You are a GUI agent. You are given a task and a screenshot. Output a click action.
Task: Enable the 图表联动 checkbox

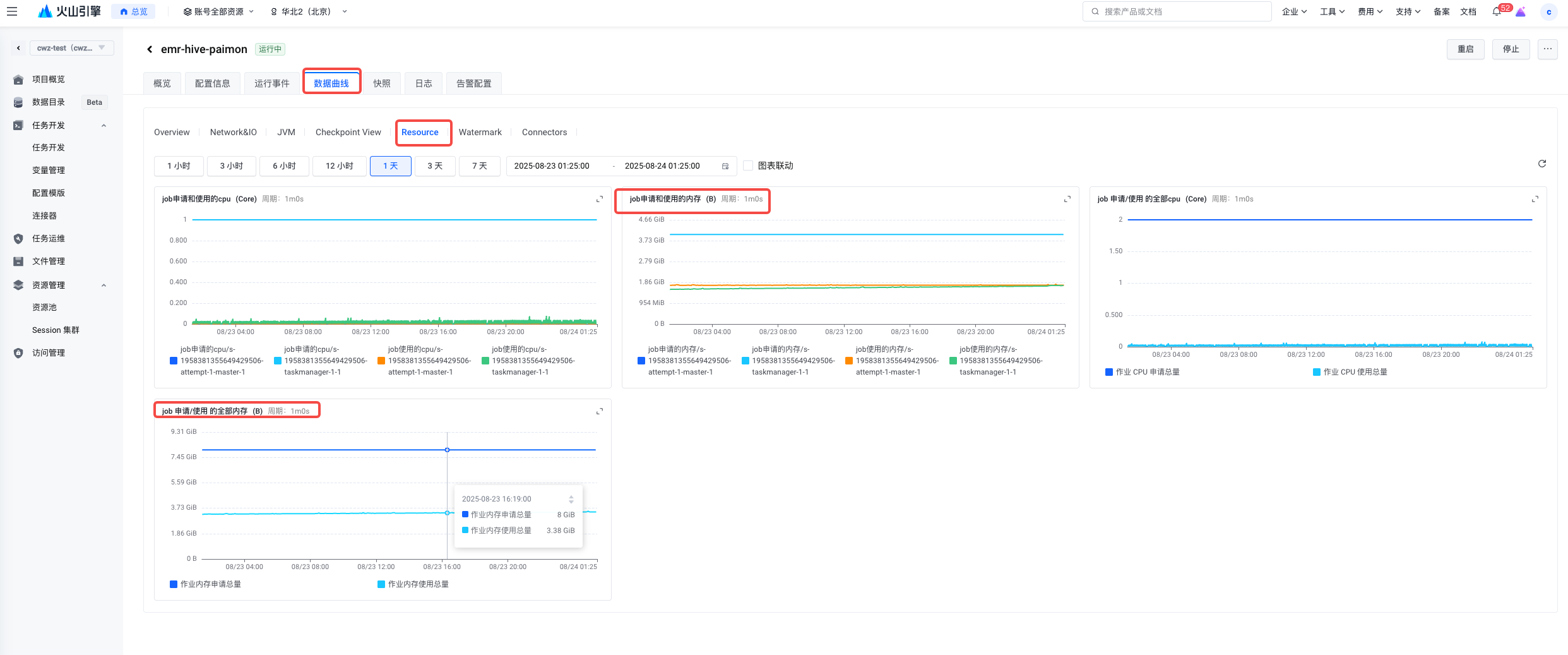748,165
